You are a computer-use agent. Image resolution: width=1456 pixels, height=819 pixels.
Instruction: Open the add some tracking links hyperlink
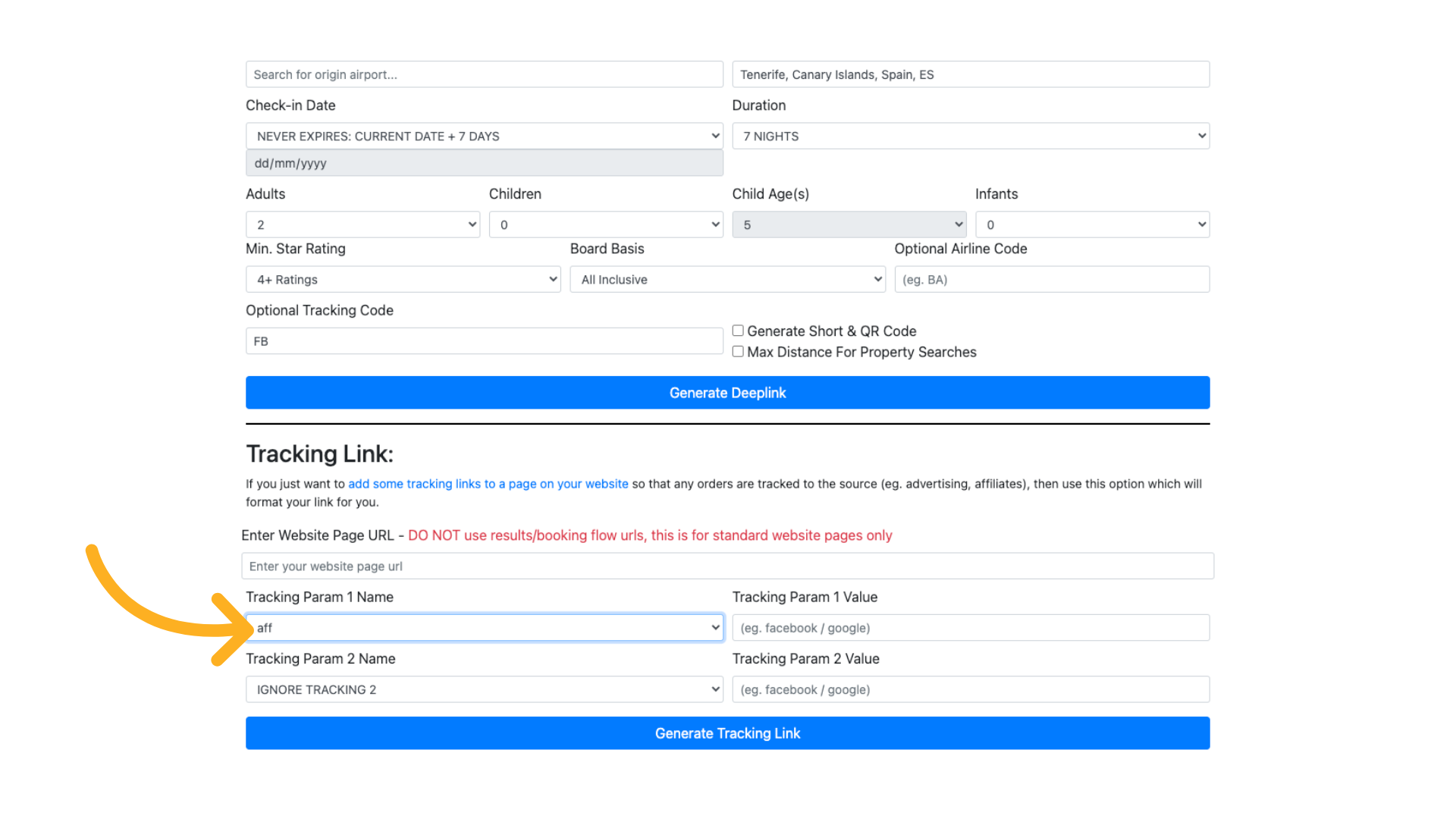[x=488, y=484]
